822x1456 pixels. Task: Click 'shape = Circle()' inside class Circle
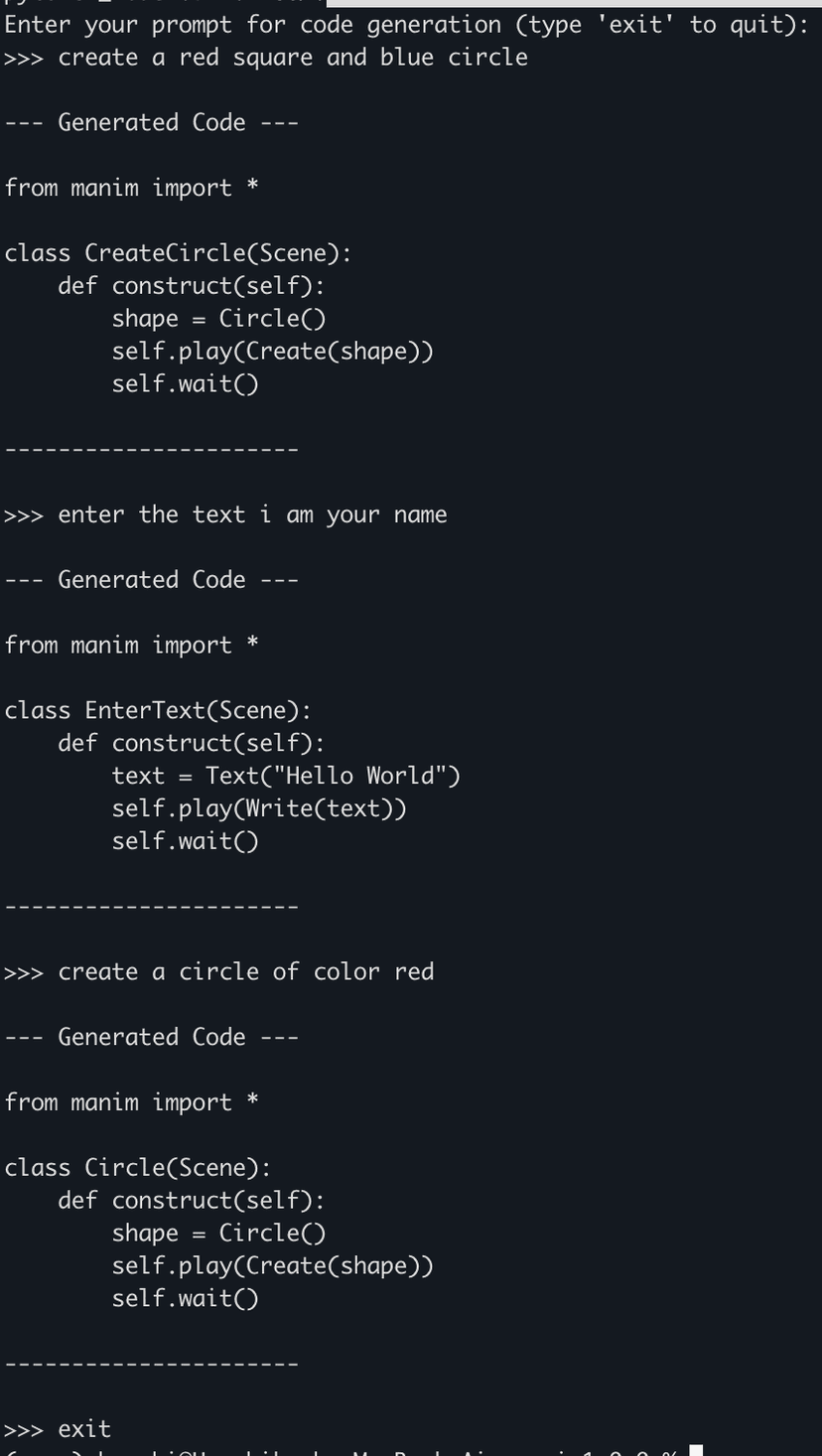(x=218, y=1234)
